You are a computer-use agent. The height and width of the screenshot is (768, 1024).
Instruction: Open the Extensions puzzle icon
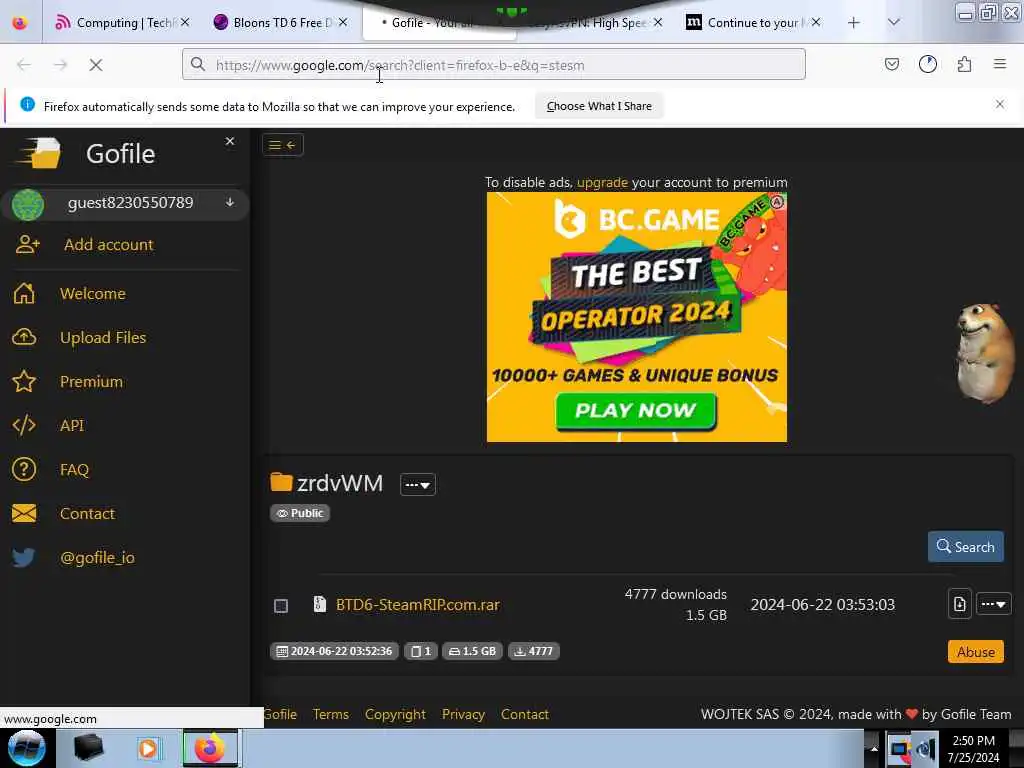964,64
